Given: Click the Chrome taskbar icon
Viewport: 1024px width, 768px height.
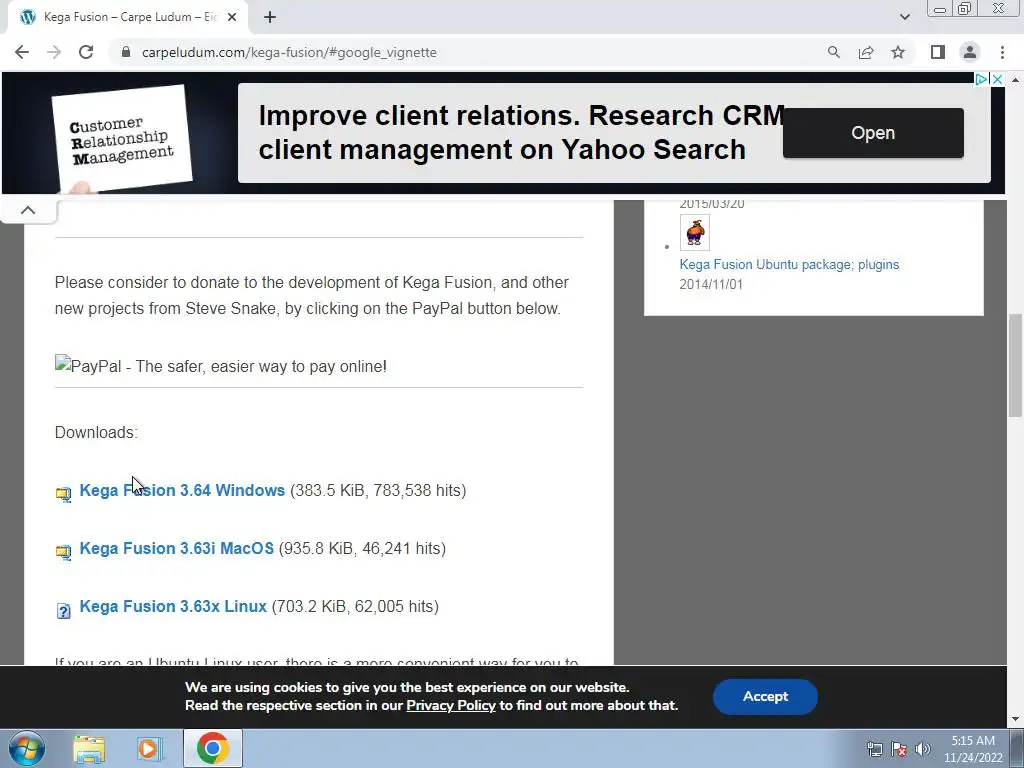Looking at the screenshot, I should pyautogui.click(x=212, y=748).
